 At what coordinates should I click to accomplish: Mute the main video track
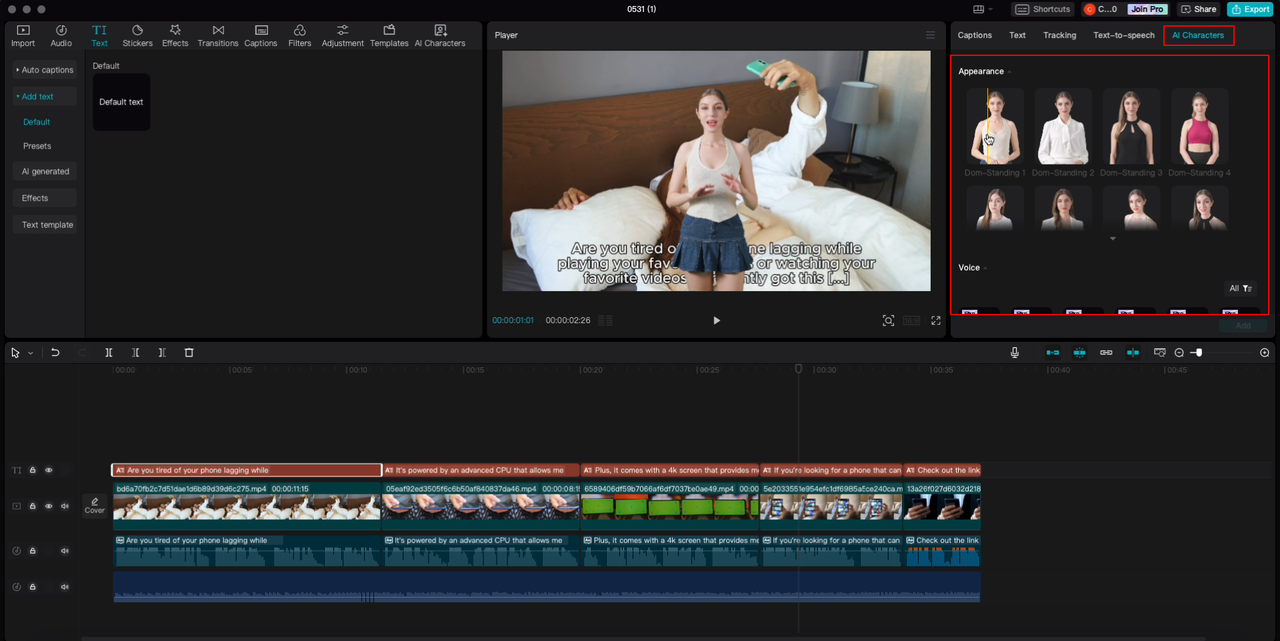(x=65, y=506)
